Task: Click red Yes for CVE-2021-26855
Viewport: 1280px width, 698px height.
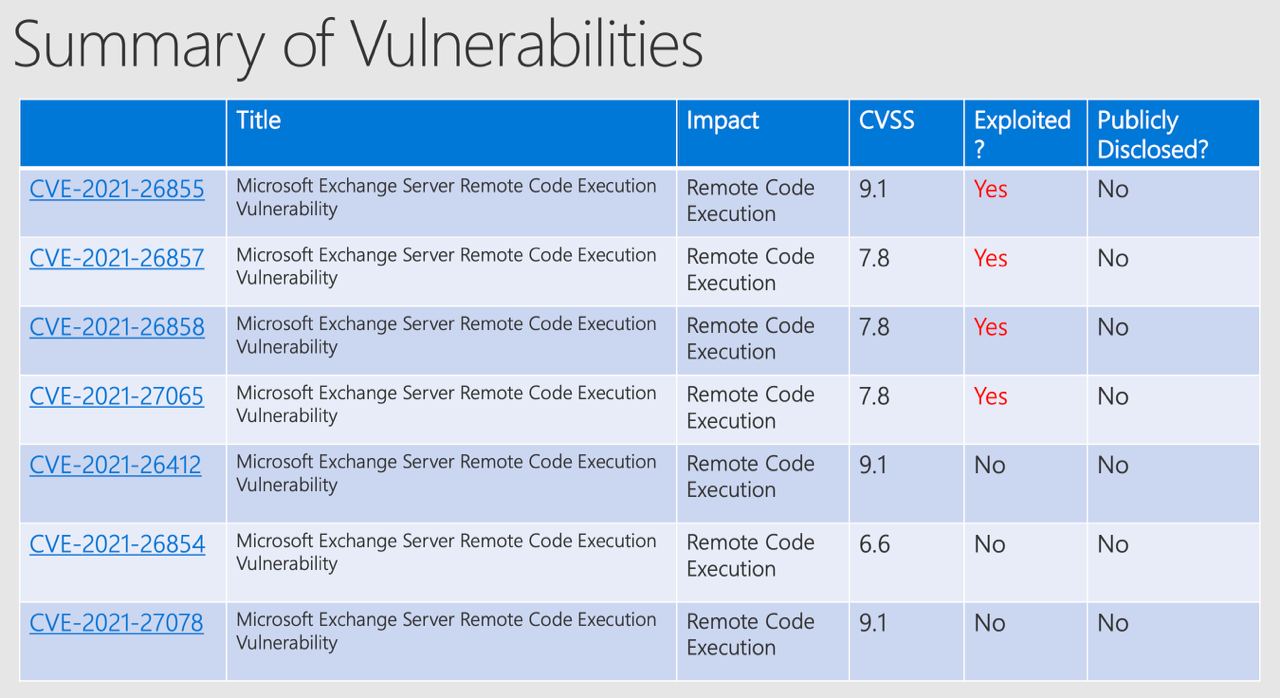Action: [991, 189]
